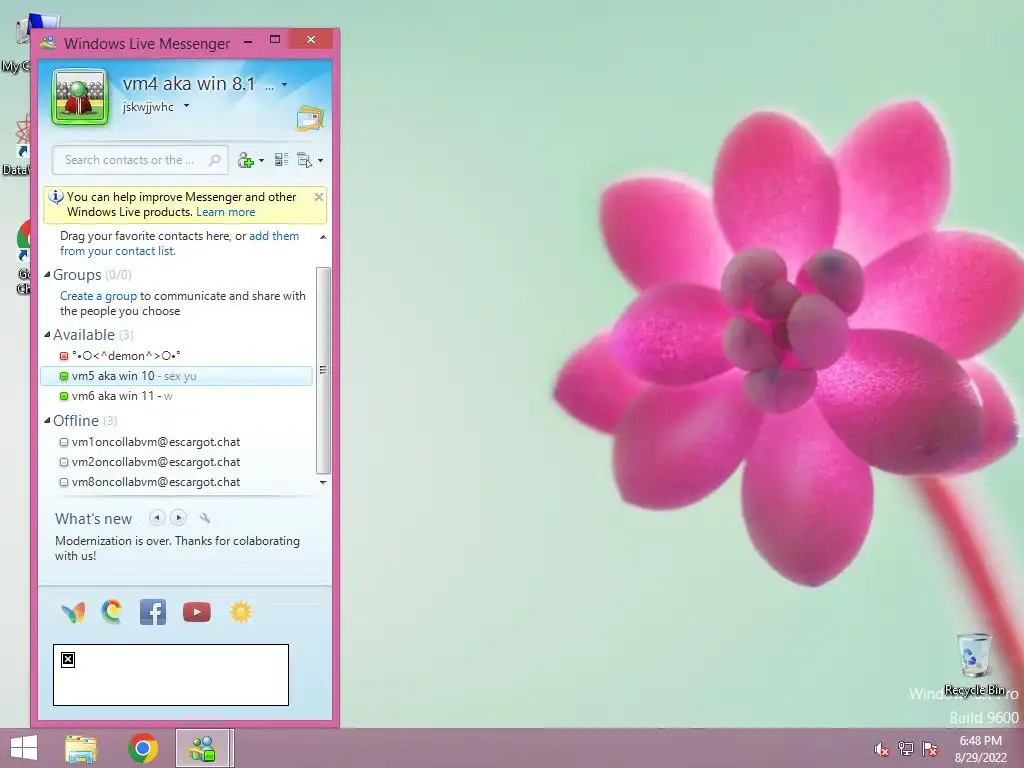Click the search magnifier icon

coord(214,160)
